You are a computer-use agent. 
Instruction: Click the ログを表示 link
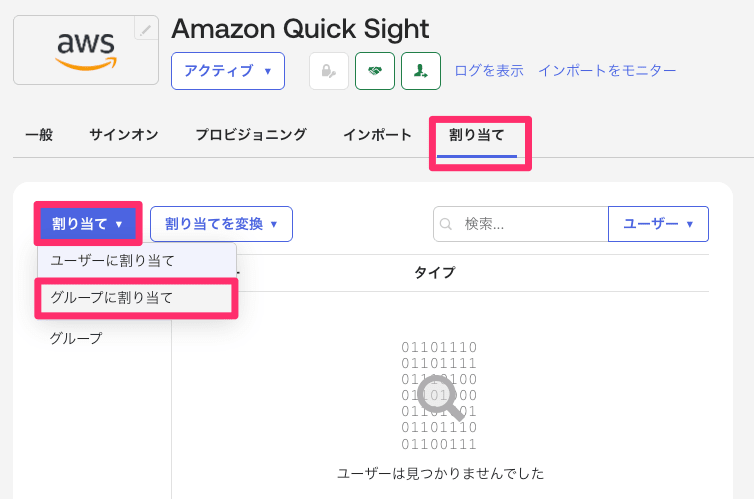489,71
